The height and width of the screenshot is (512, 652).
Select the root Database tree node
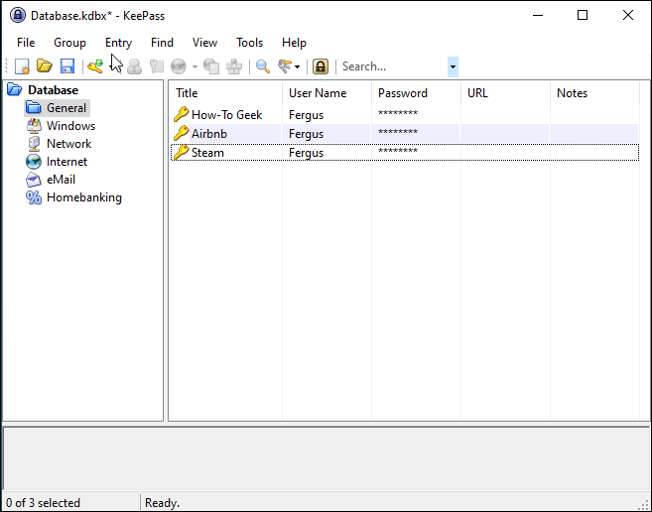tap(52, 90)
